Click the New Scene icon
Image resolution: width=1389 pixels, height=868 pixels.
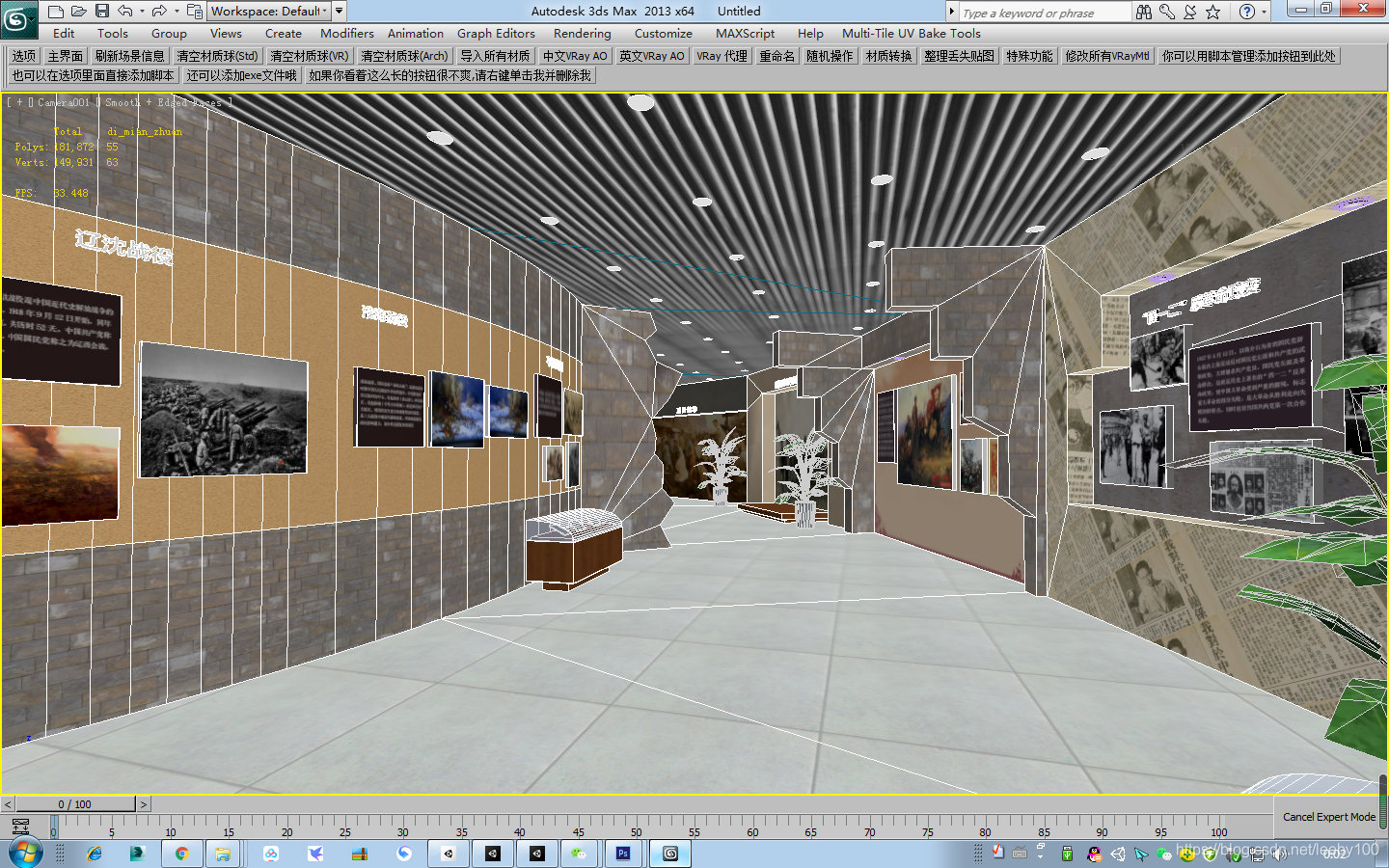pyautogui.click(x=56, y=12)
